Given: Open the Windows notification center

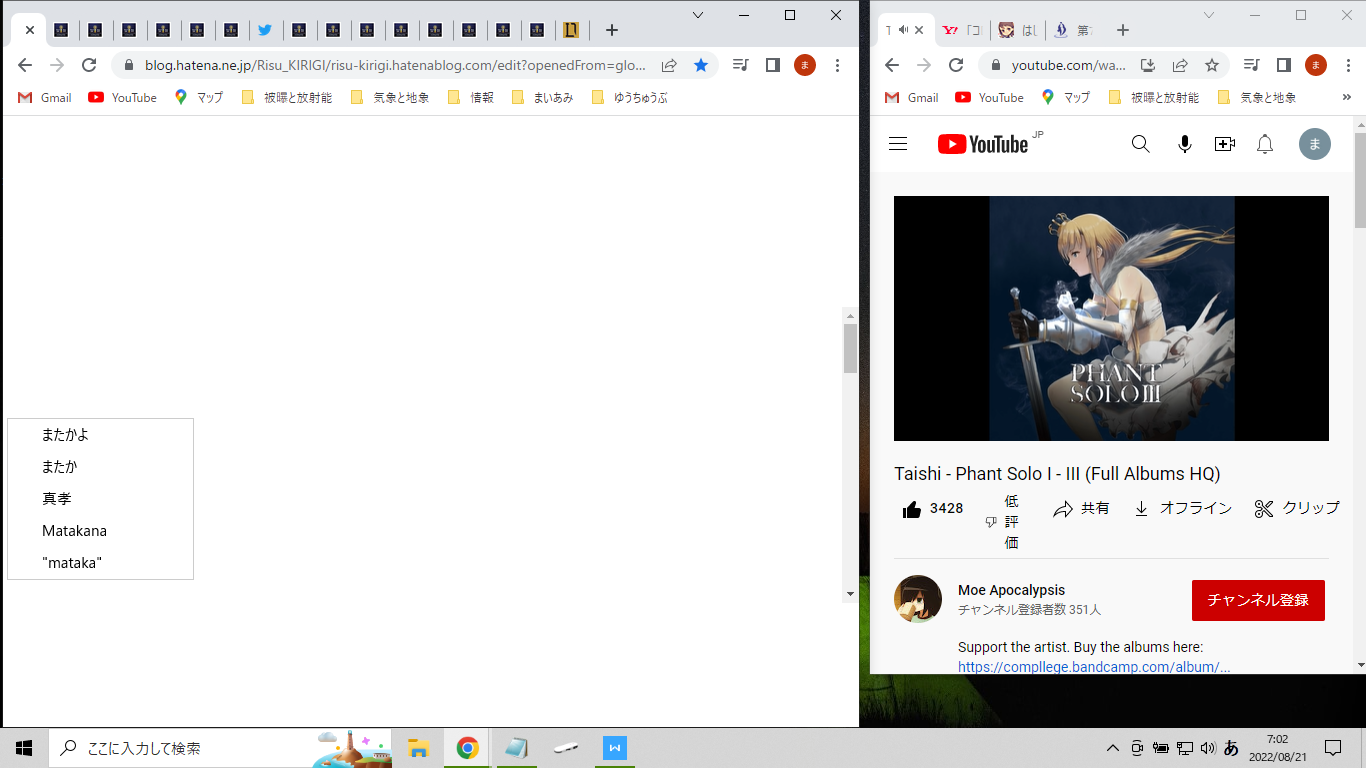Looking at the screenshot, I should (x=1333, y=748).
